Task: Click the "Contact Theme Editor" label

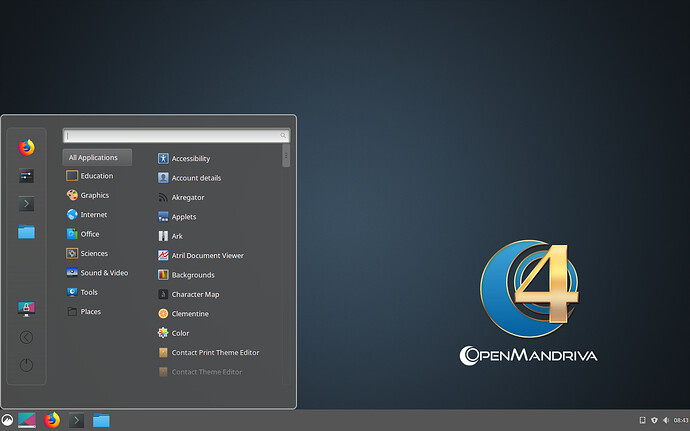Action: pos(207,372)
